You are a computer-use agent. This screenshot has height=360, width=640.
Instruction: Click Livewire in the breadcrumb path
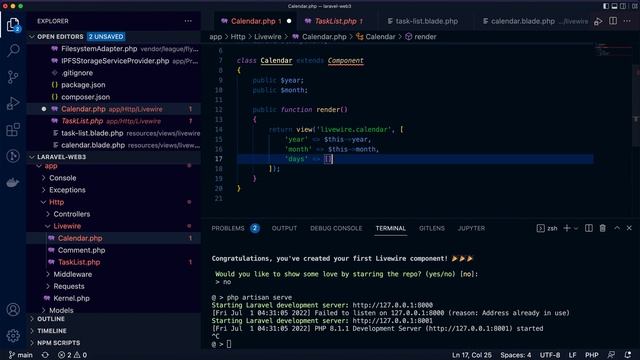[x=268, y=37]
